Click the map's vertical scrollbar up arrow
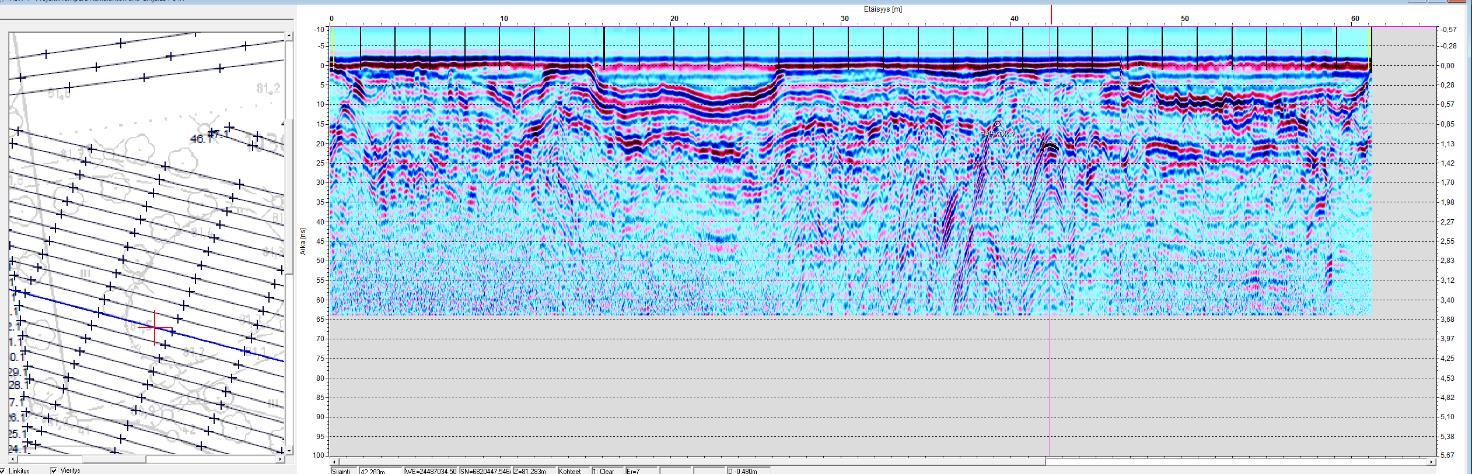1472x474 pixels. point(290,38)
